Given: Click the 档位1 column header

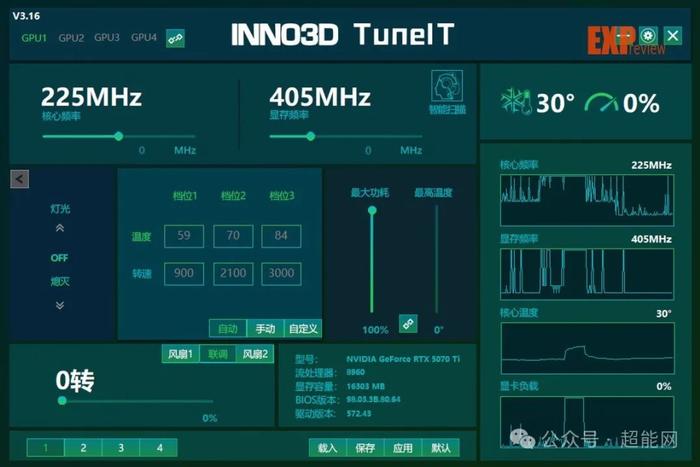Looking at the screenshot, I should click(x=185, y=196).
